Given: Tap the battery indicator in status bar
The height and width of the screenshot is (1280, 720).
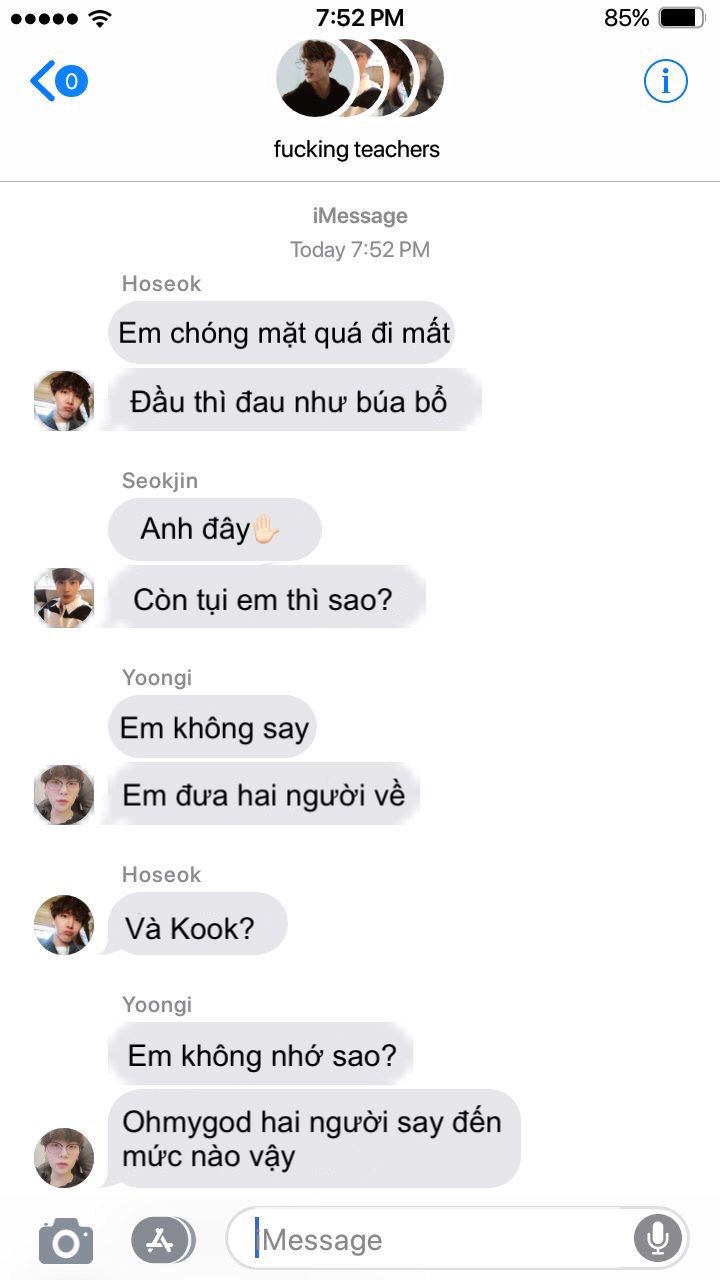Looking at the screenshot, I should click(682, 17).
